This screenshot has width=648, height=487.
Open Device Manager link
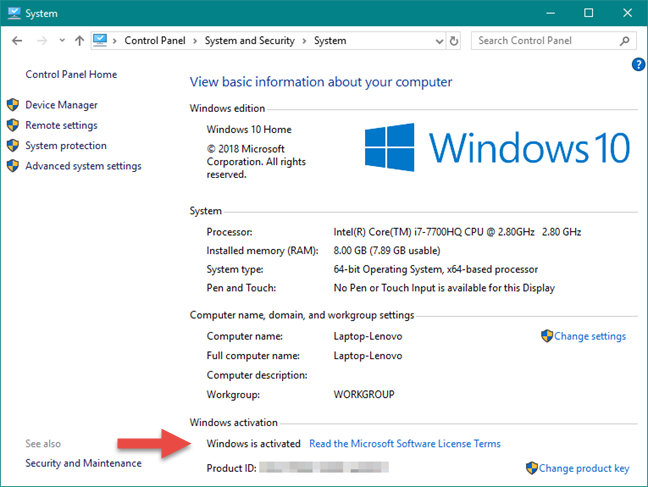[62, 105]
